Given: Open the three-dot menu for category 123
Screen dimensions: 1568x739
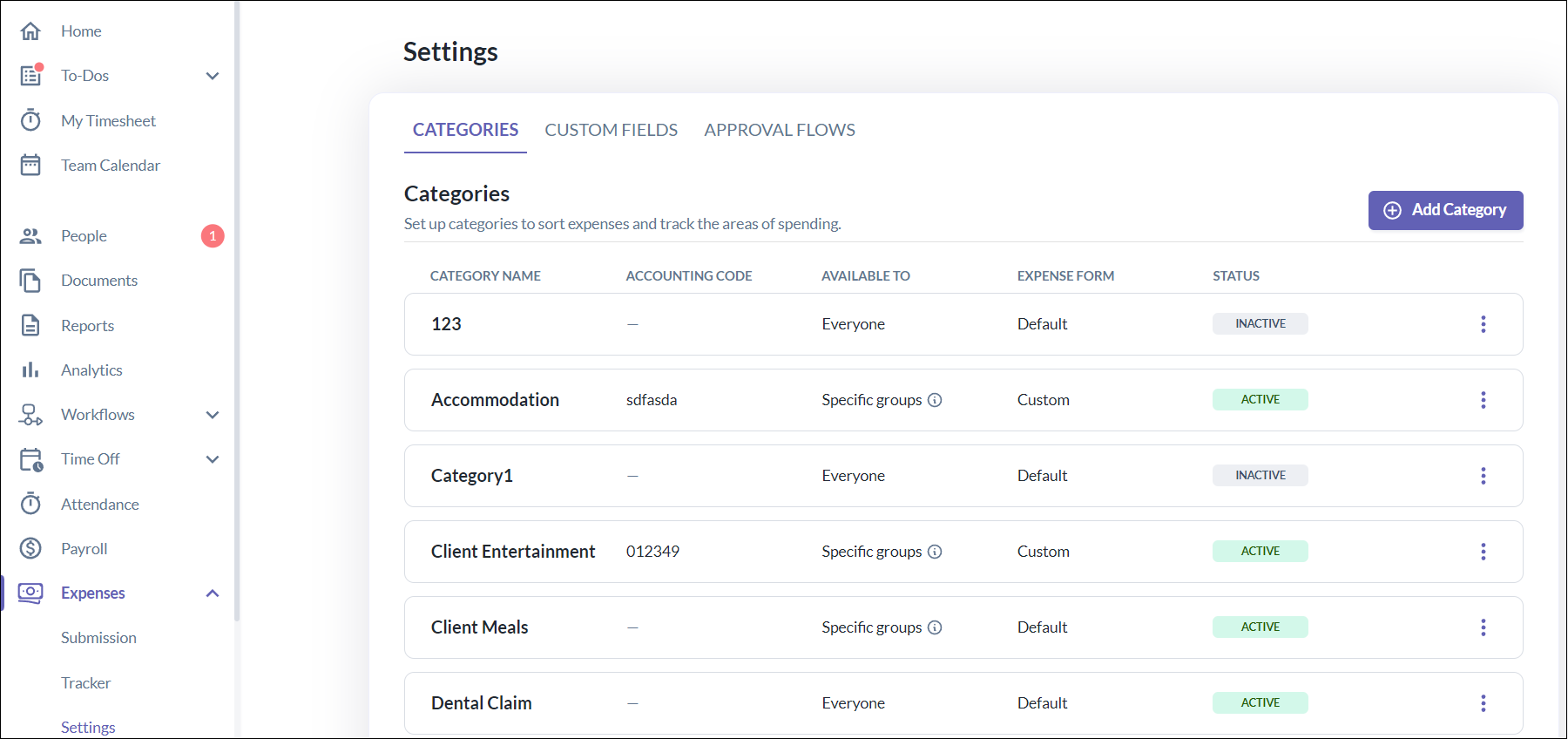Looking at the screenshot, I should coord(1483,324).
